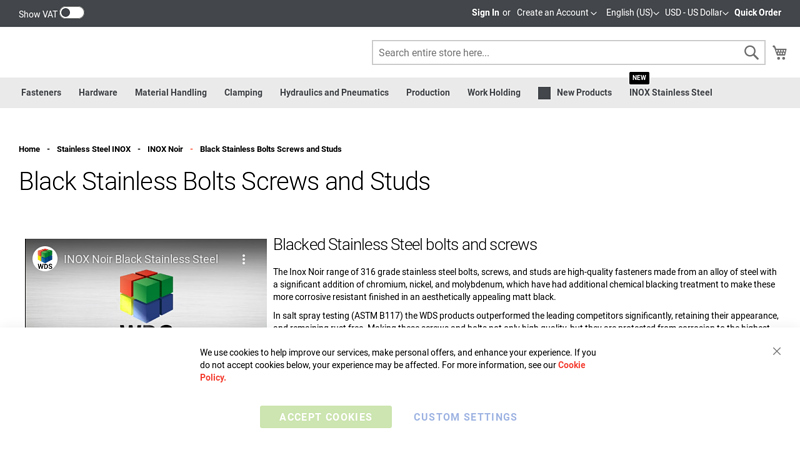Open the Clamping menu

point(243,92)
